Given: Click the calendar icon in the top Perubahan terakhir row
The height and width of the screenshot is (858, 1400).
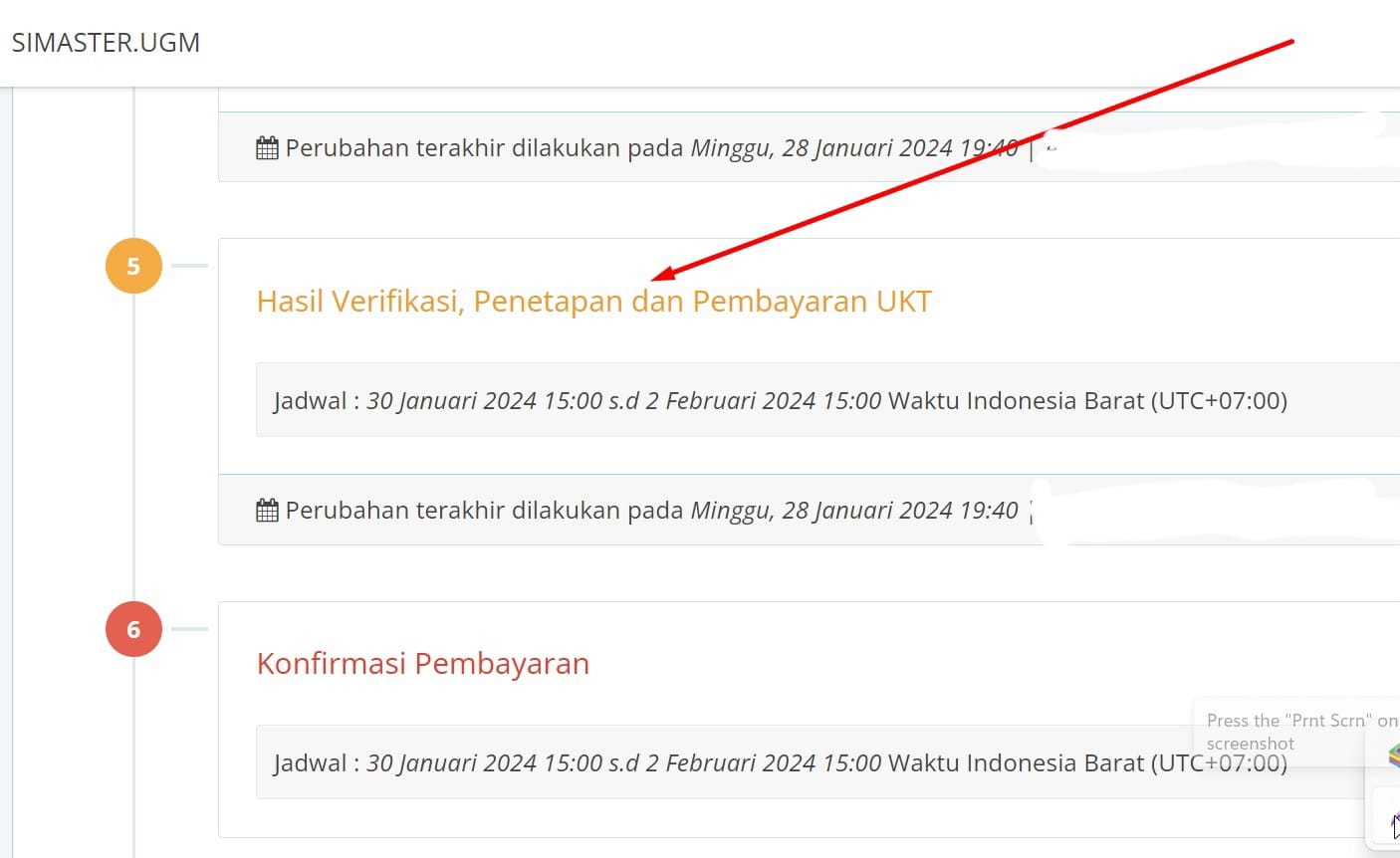Looking at the screenshot, I should tap(266, 146).
